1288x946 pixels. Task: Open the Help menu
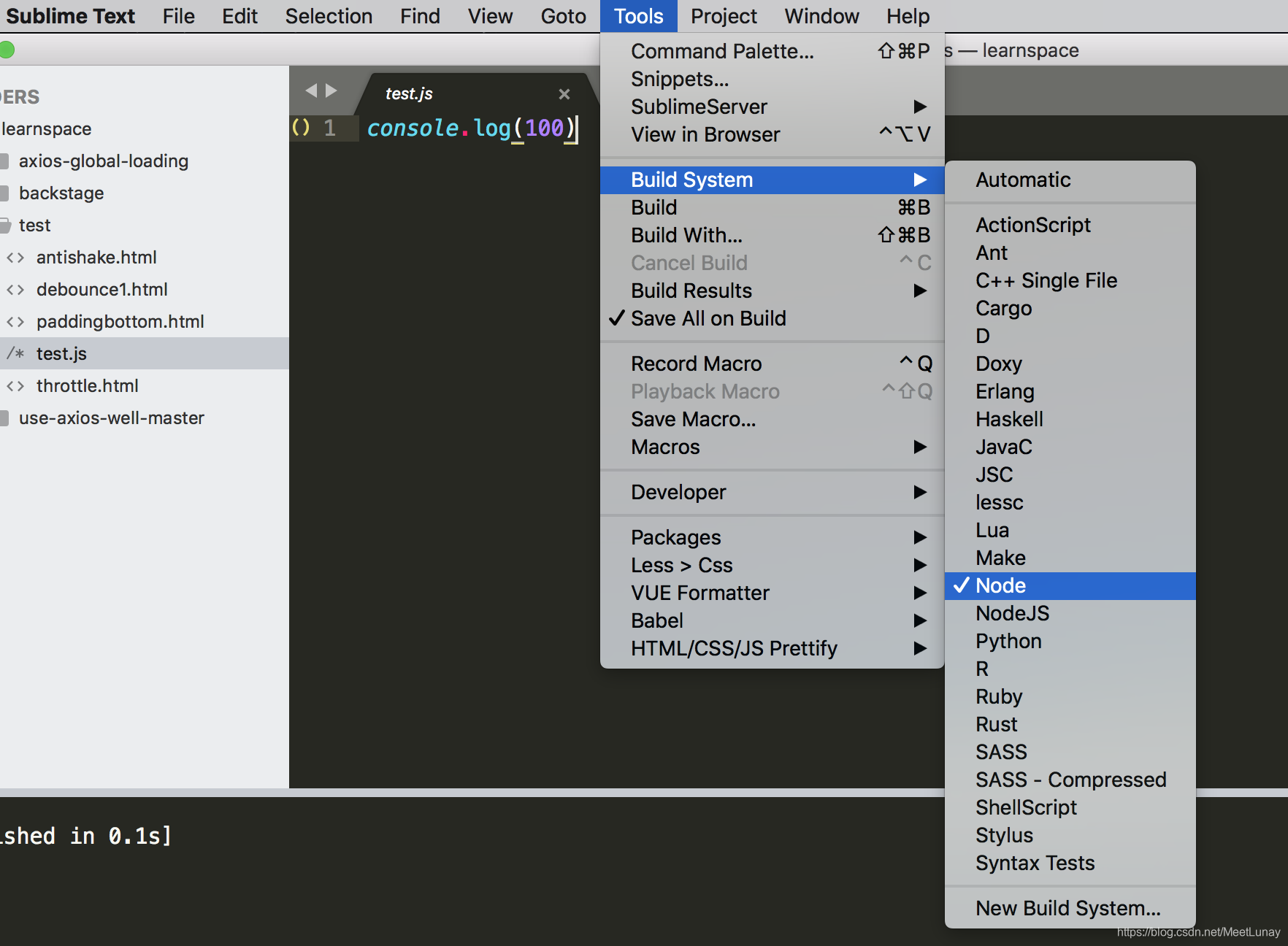(x=908, y=16)
